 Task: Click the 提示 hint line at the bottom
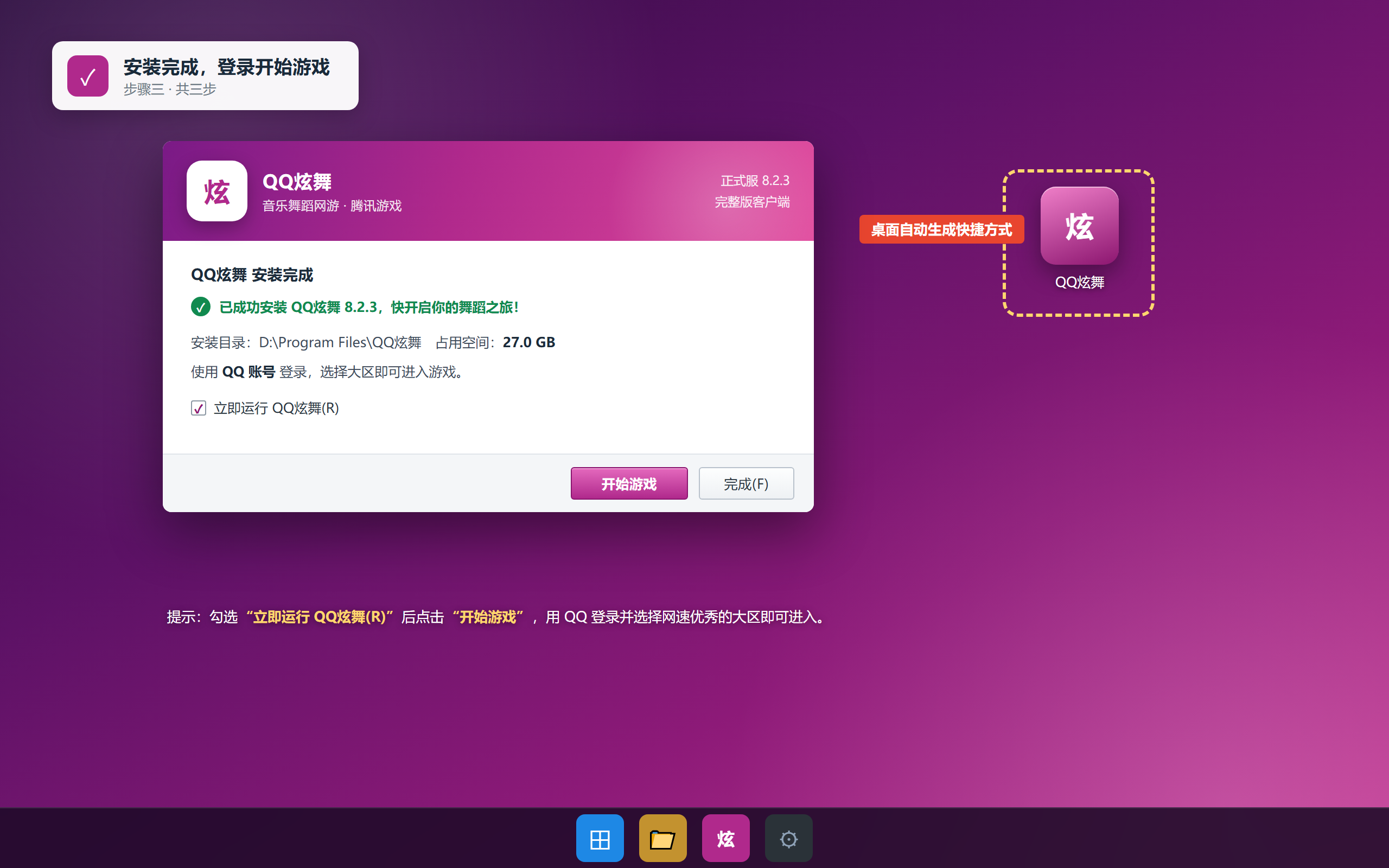(x=496, y=617)
